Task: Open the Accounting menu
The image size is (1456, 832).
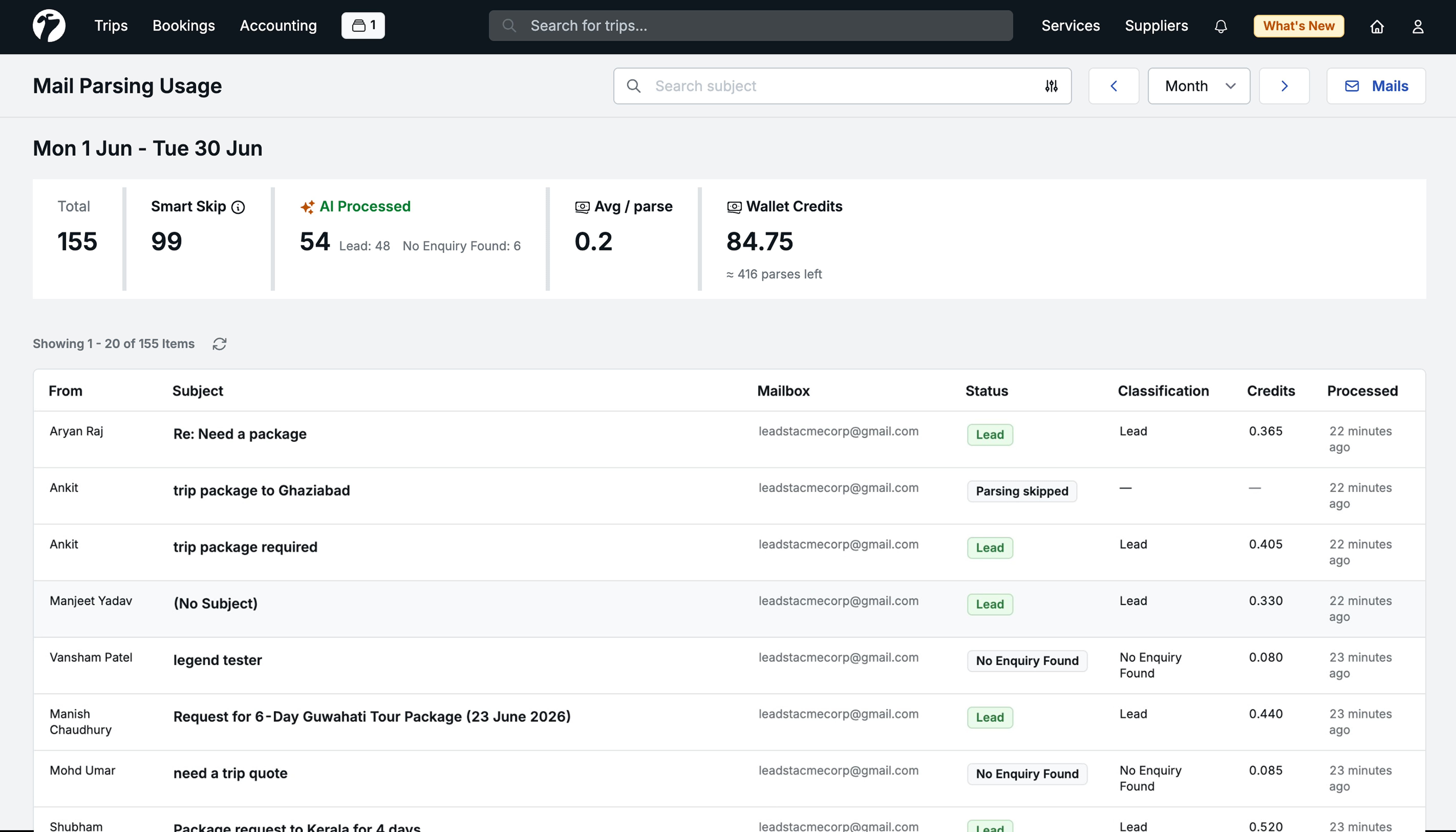Action: pyautogui.click(x=278, y=26)
